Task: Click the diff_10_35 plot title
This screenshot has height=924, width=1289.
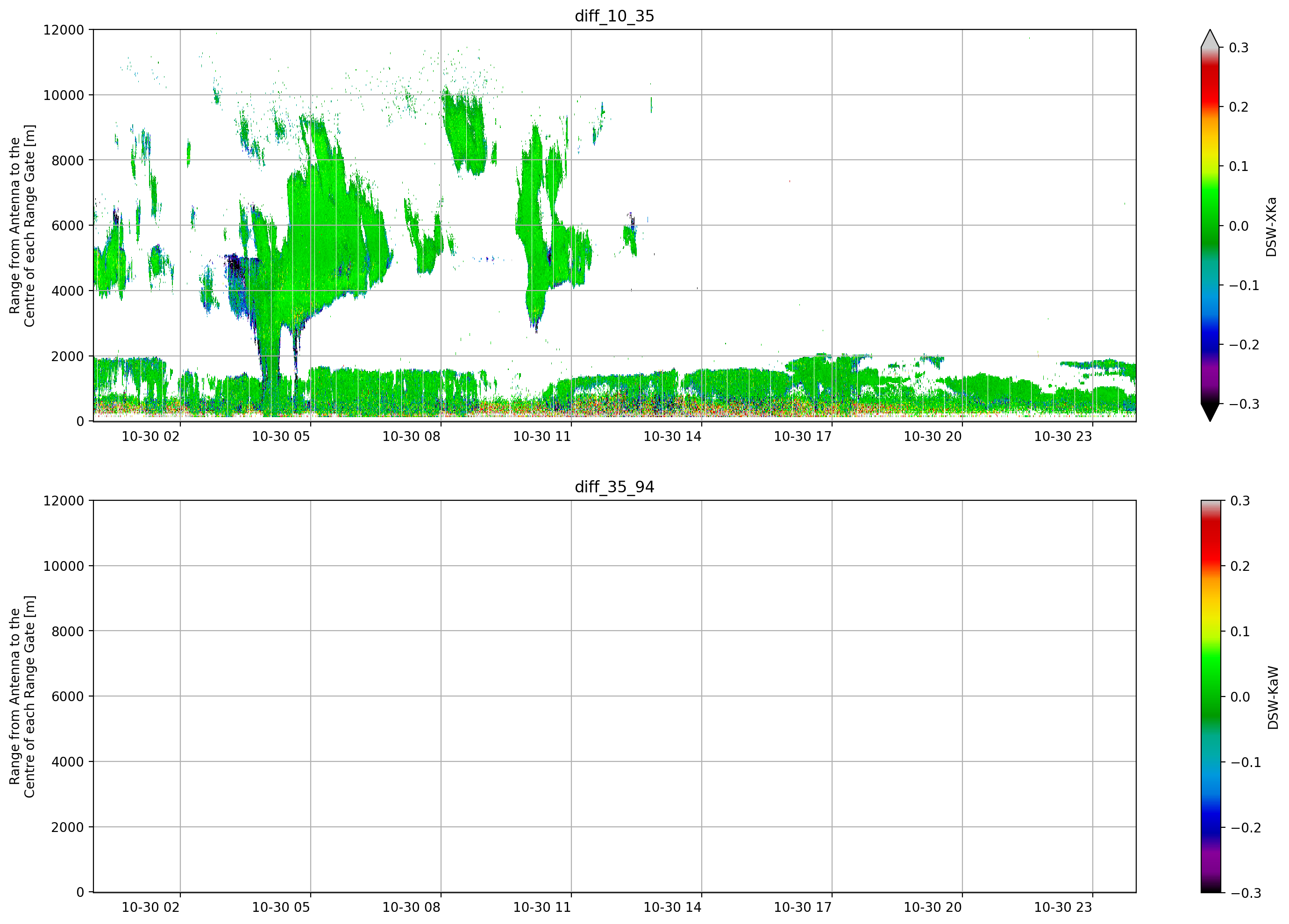Action: tap(614, 16)
